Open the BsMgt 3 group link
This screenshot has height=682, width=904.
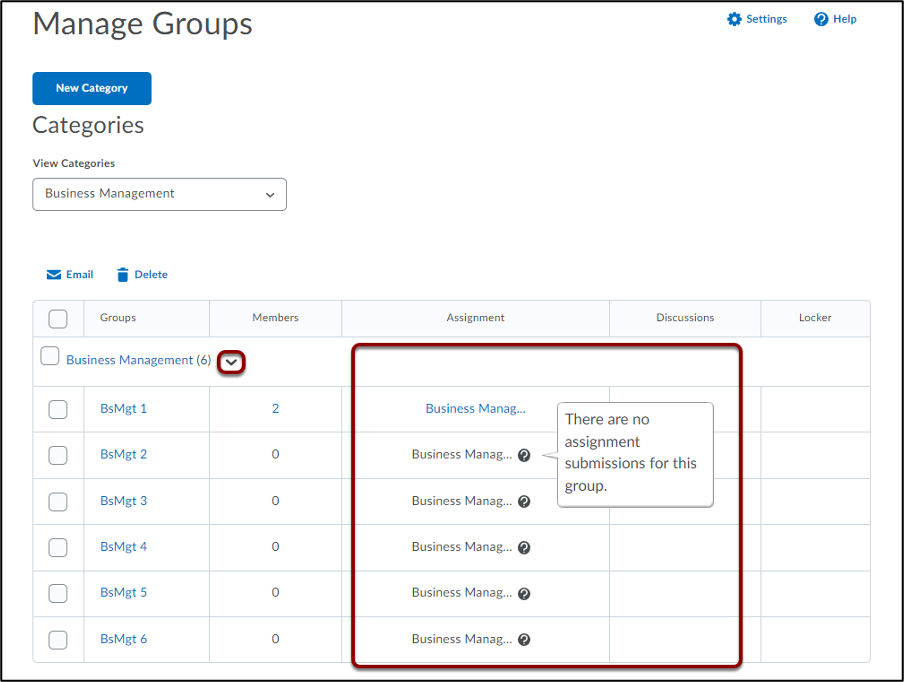coord(123,500)
